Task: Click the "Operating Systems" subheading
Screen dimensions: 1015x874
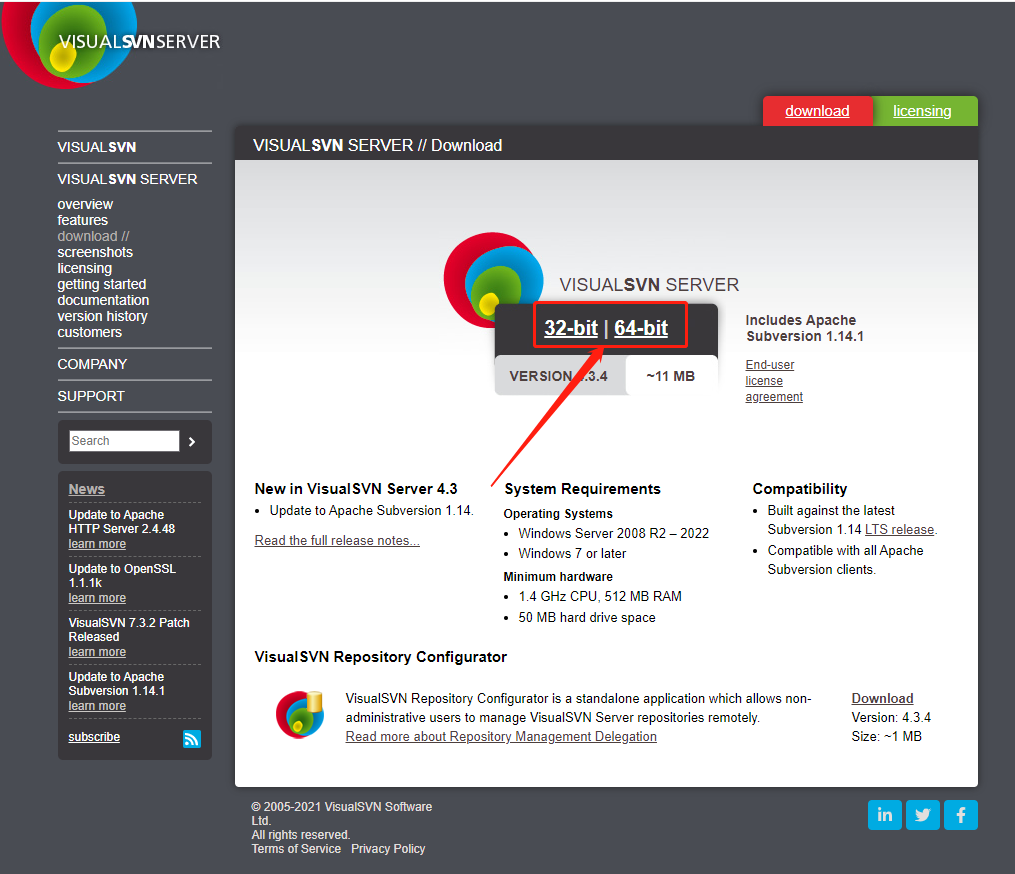Action: pyautogui.click(x=558, y=514)
